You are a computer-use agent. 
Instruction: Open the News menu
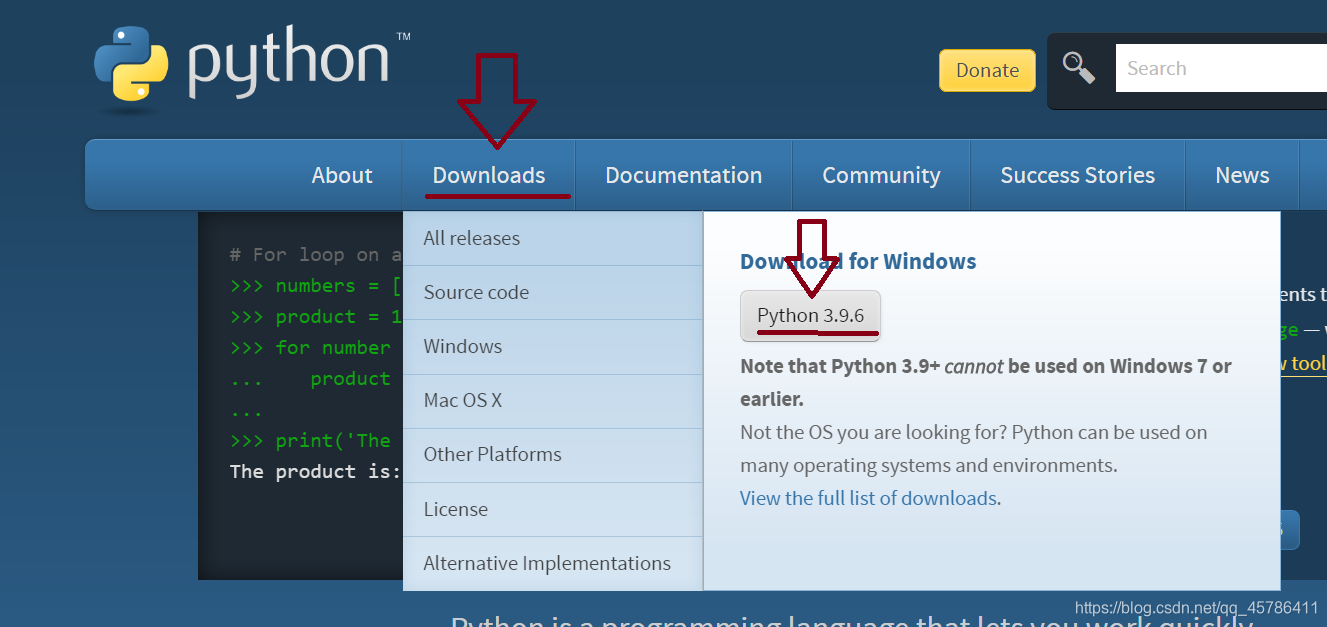pyautogui.click(x=1242, y=175)
